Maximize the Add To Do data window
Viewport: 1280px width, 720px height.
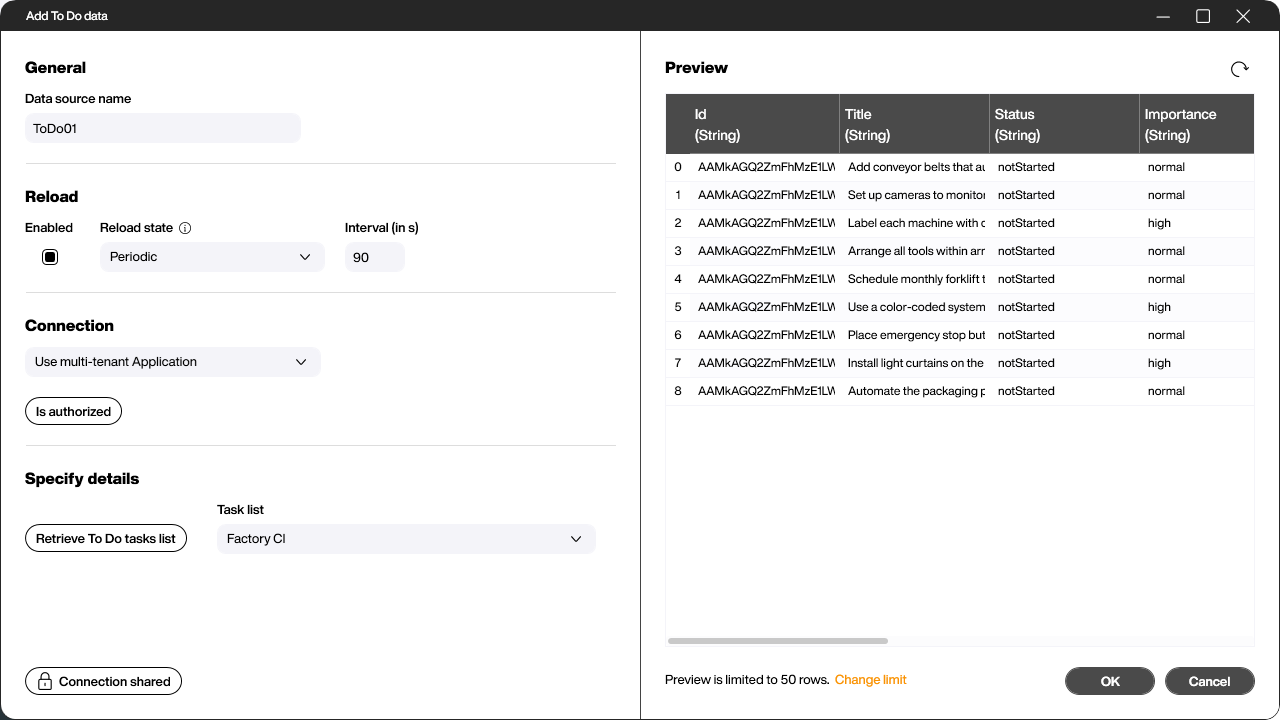pos(1203,16)
